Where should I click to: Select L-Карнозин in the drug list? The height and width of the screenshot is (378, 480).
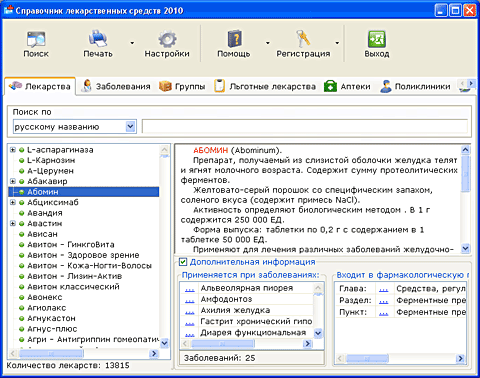[x=51, y=160]
